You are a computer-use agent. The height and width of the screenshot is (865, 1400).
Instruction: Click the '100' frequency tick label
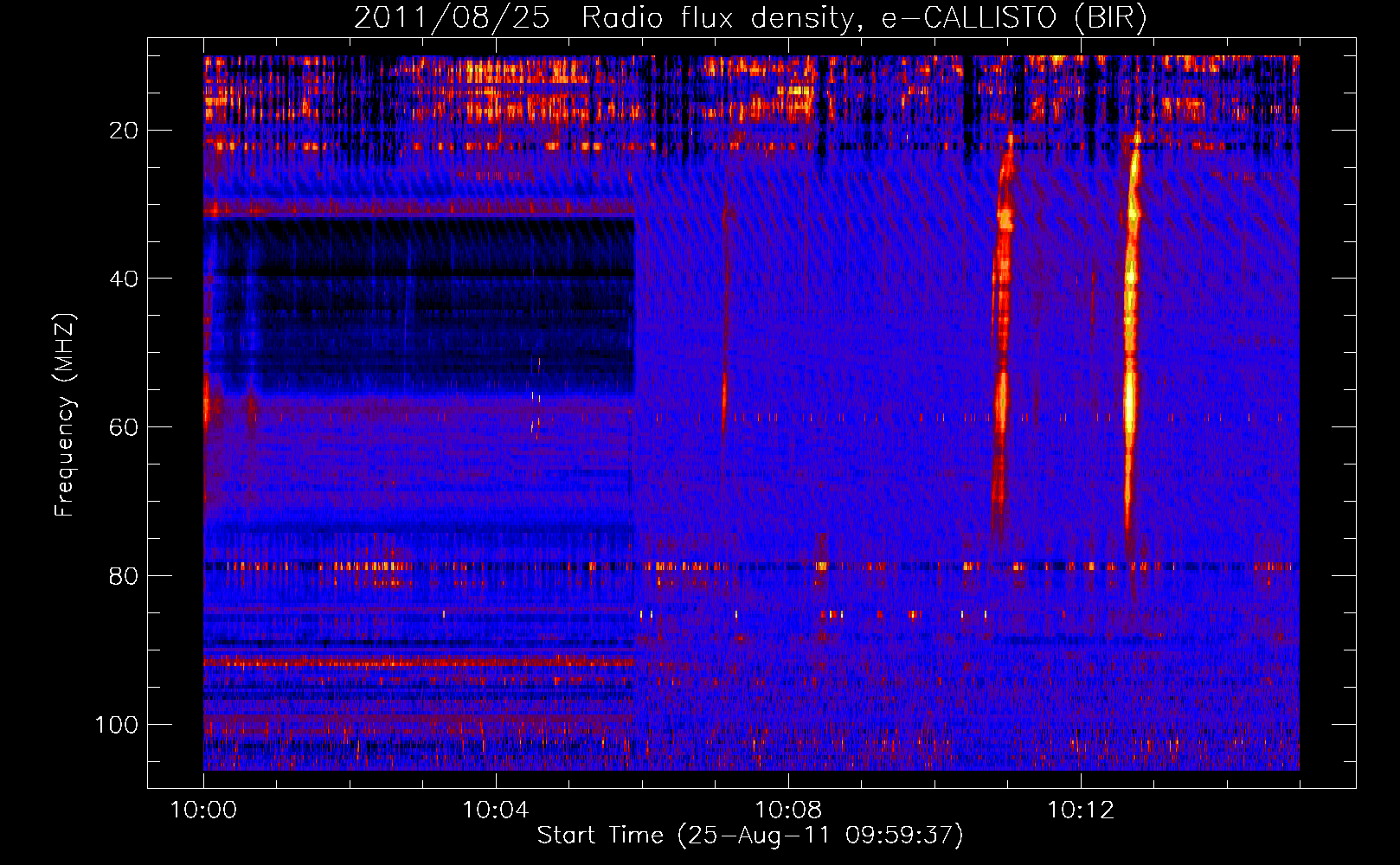[117, 725]
